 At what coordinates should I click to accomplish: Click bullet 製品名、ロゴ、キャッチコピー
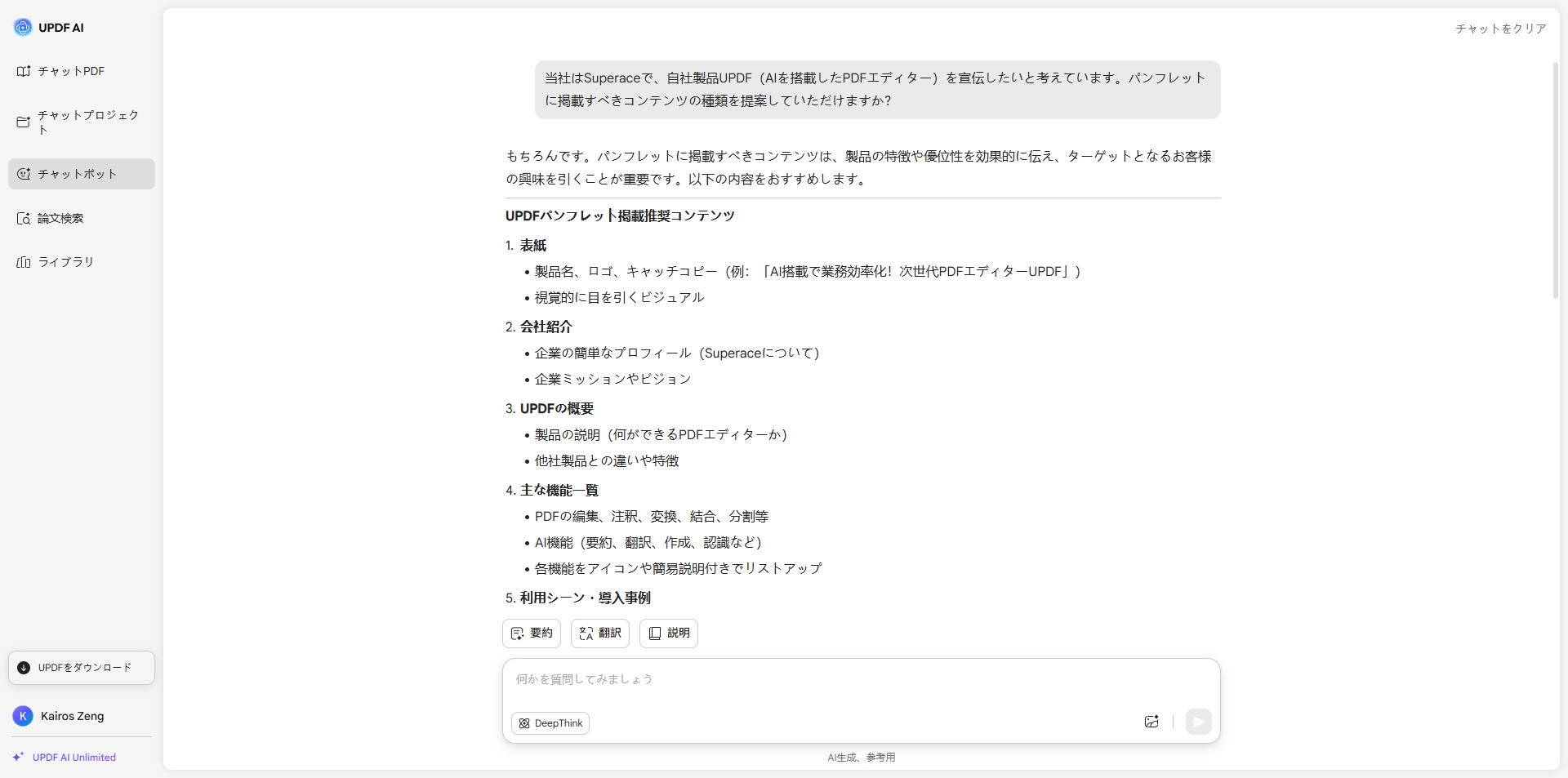(x=808, y=272)
